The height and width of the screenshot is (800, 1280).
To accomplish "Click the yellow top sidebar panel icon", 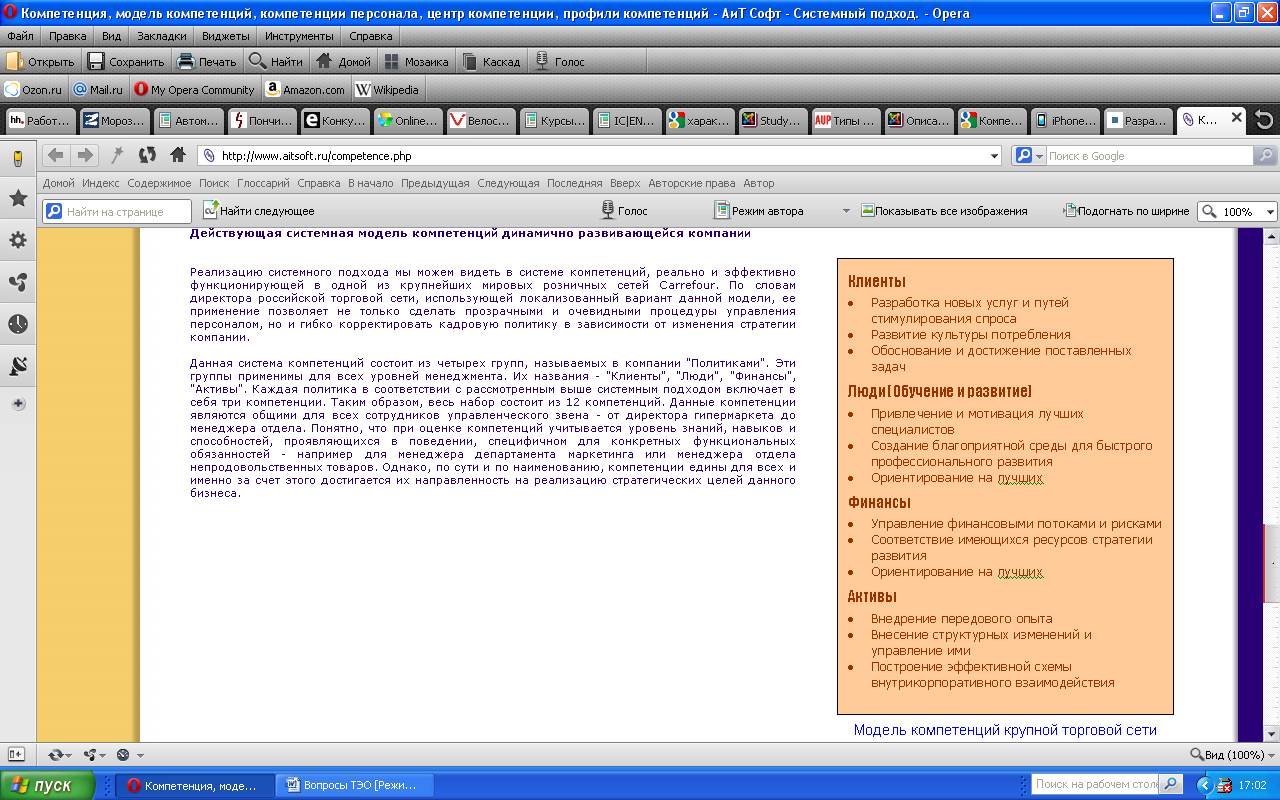I will point(18,158).
